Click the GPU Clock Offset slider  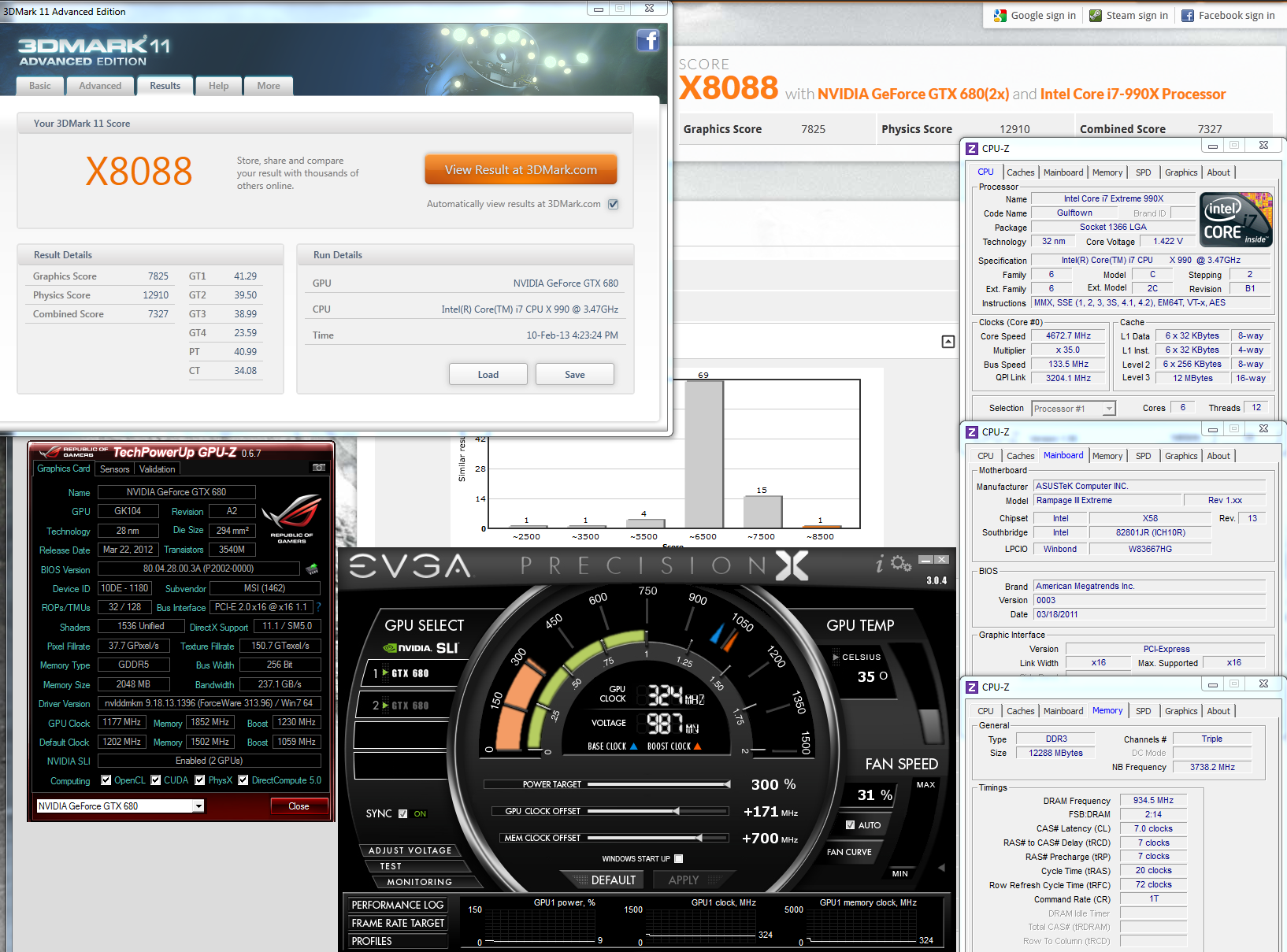[x=659, y=811]
